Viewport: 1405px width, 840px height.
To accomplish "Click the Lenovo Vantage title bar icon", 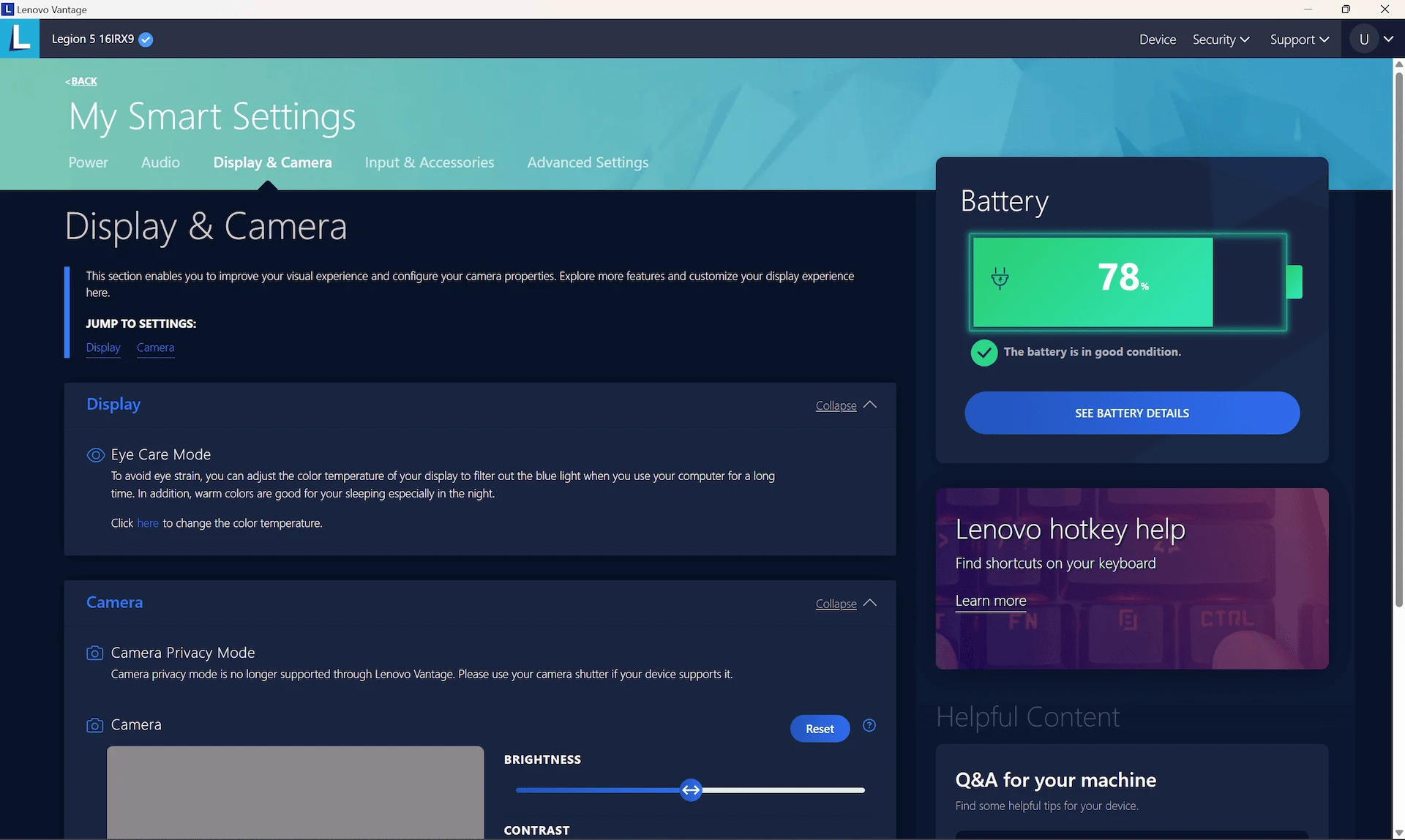I will (7, 9).
